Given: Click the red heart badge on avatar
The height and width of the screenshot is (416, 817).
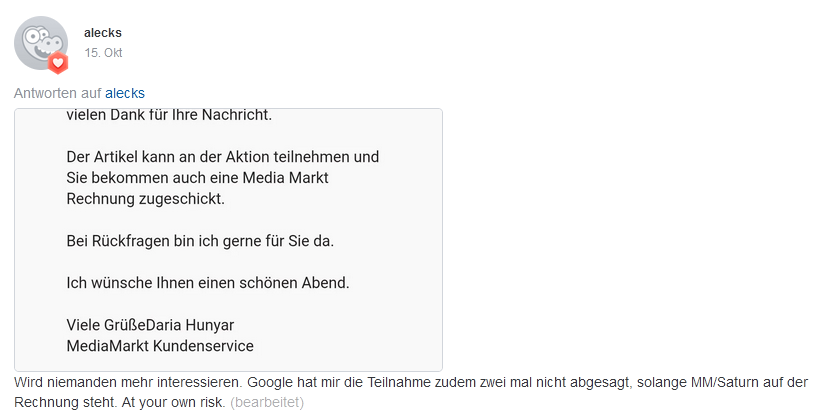Looking at the screenshot, I should (58, 63).
